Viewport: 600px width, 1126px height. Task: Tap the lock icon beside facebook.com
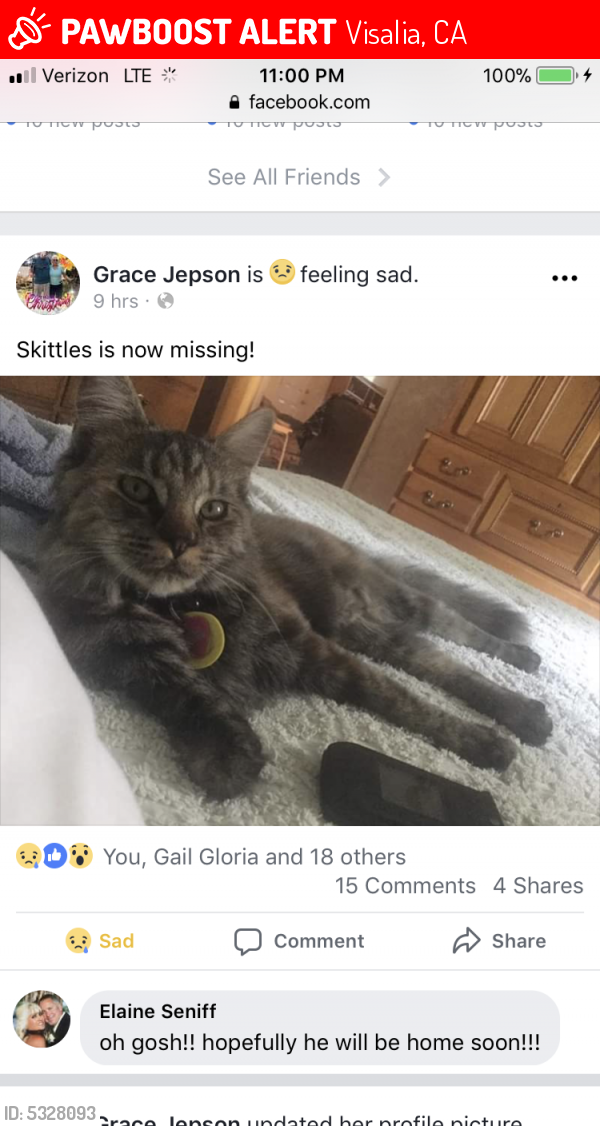234,103
